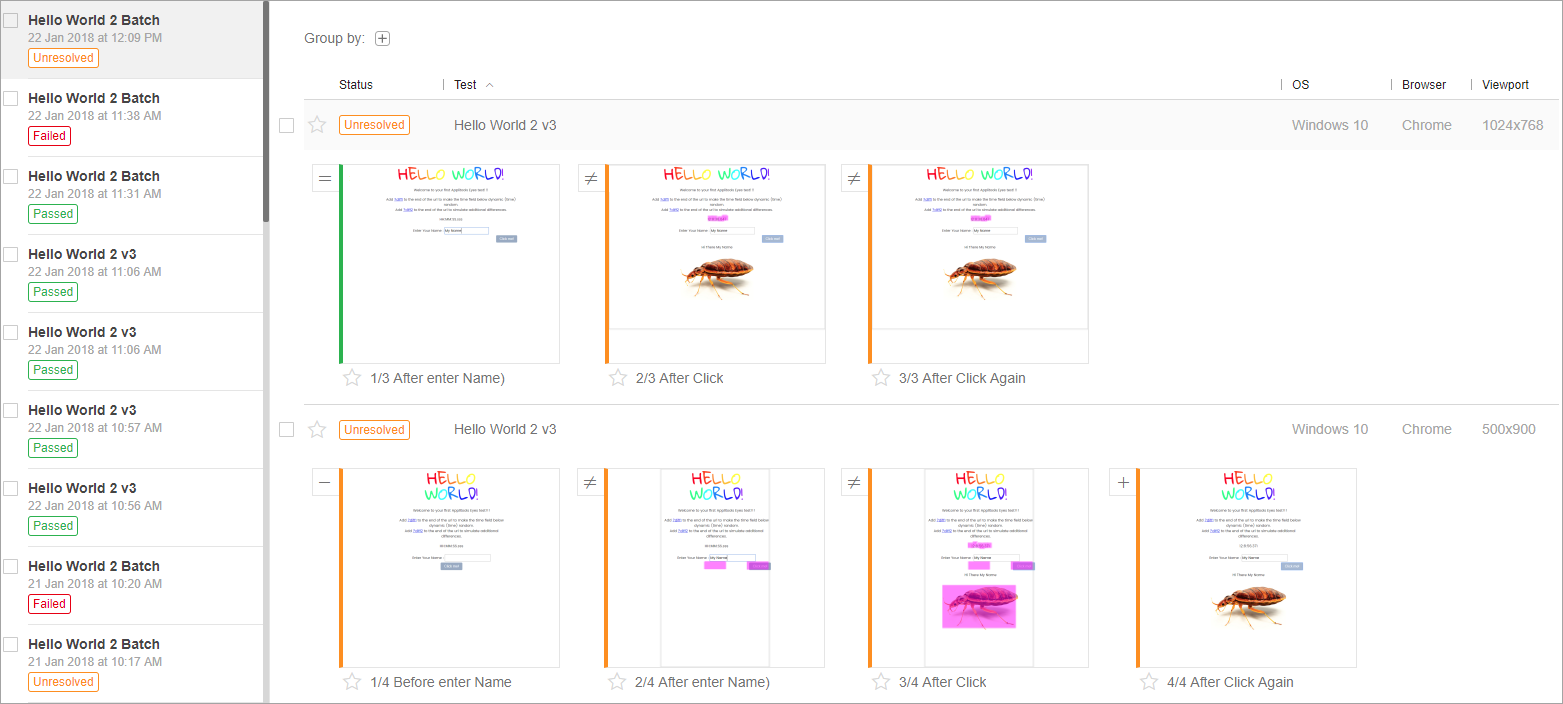The height and width of the screenshot is (704, 1563).
Task: Open the Passed batch from 11:31 AM
Action: tap(94, 176)
